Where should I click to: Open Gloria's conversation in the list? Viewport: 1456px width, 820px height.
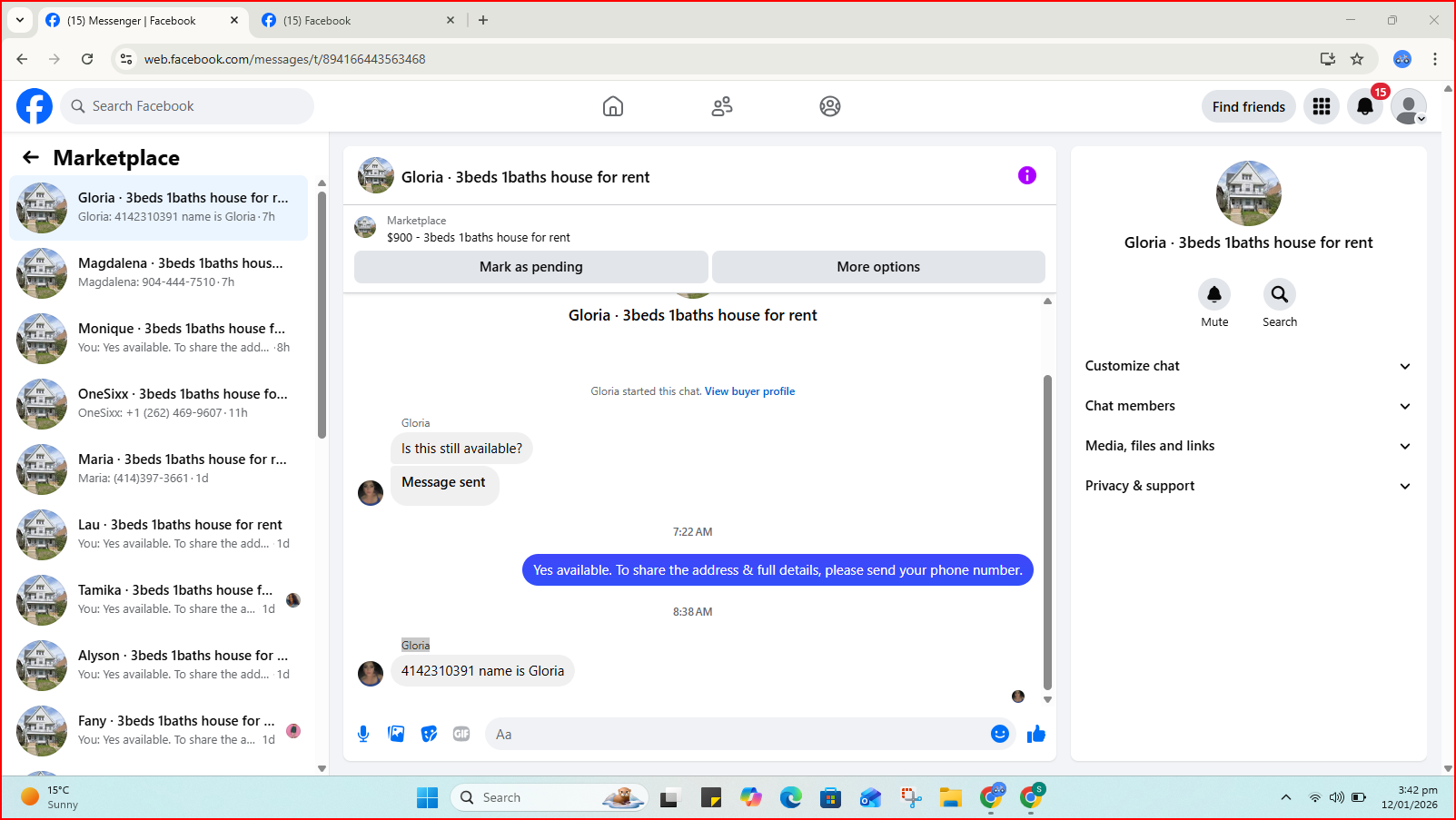click(158, 207)
